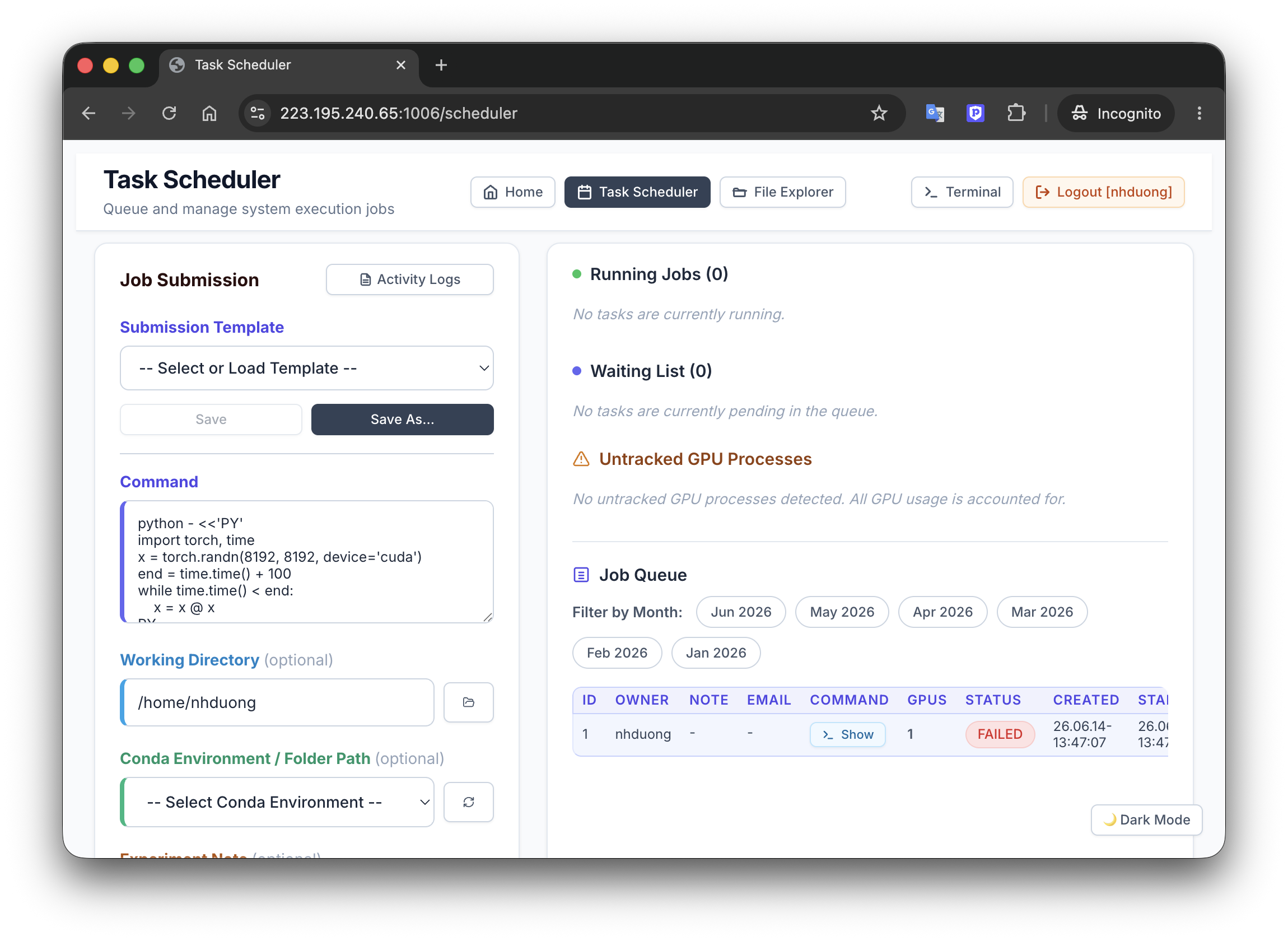The width and height of the screenshot is (1288, 941).
Task: Click the browser home icon
Action: coord(209,113)
